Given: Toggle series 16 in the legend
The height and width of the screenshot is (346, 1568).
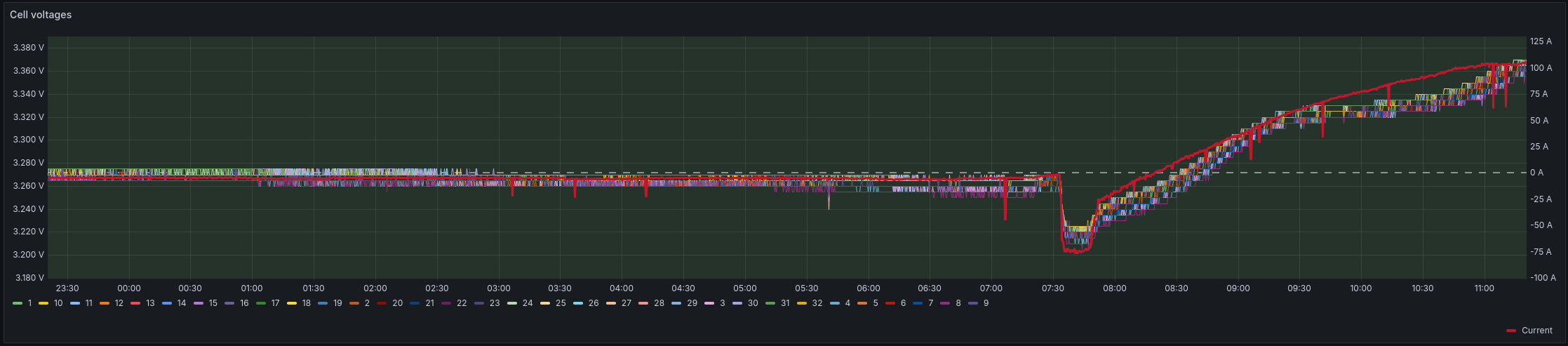Looking at the screenshot, I should pos(244,303).
